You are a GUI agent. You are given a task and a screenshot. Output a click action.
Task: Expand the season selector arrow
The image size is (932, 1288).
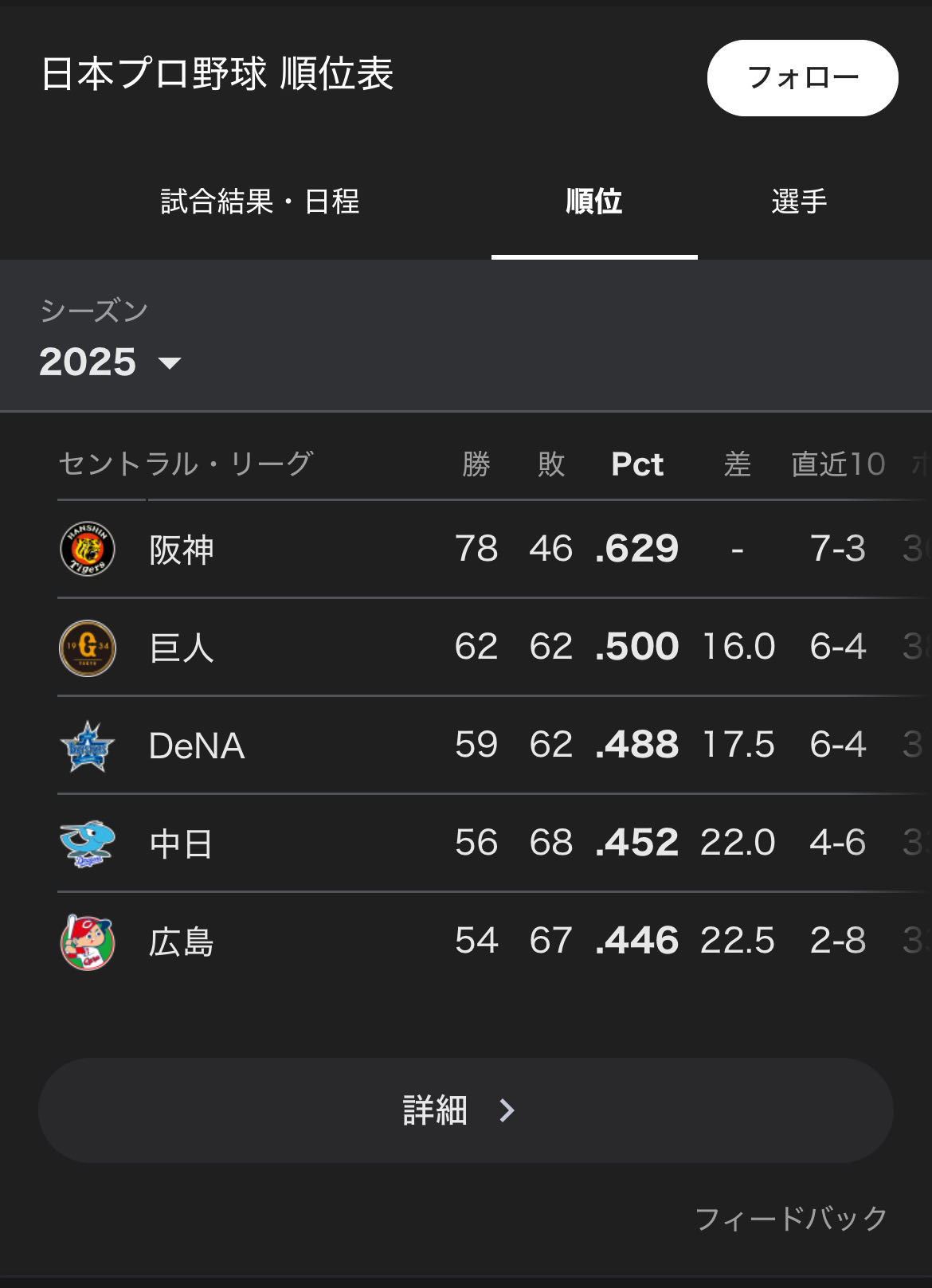click(170, 363)
